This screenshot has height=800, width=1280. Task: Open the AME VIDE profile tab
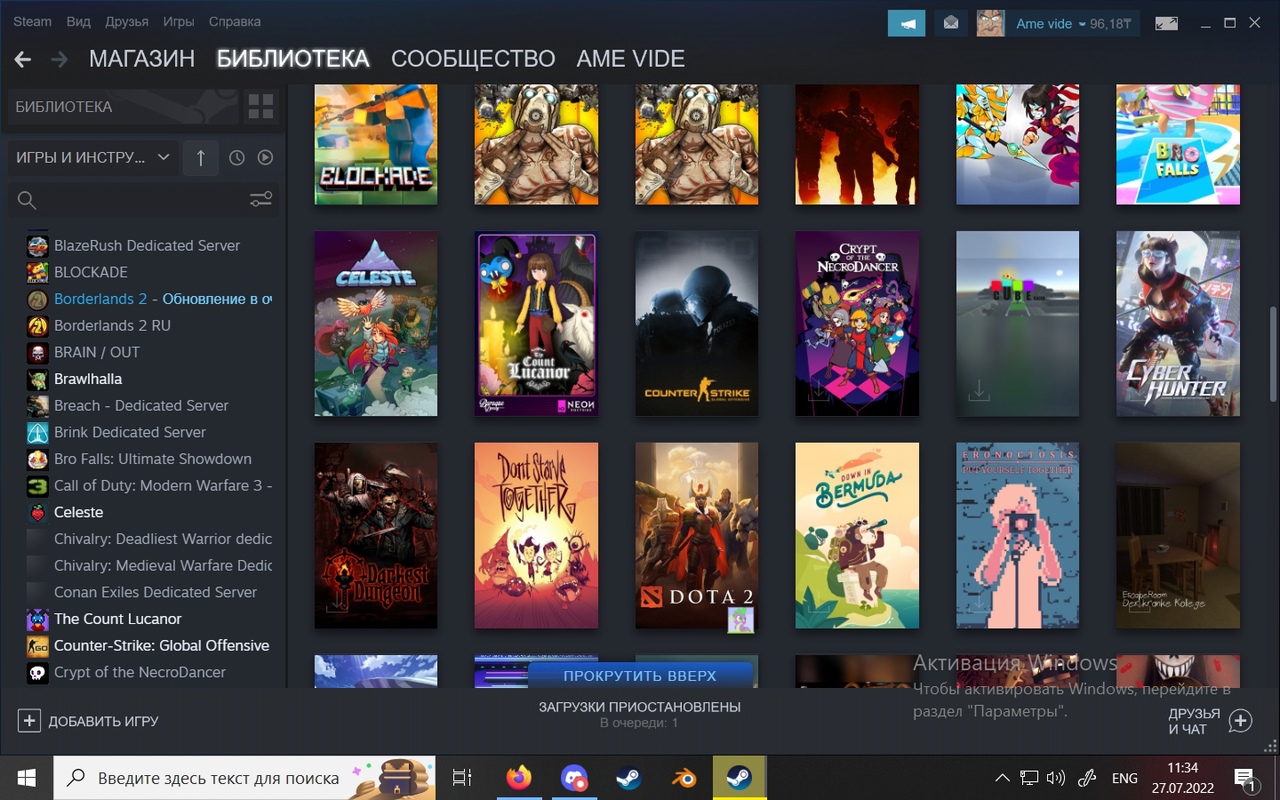[631, 59]
